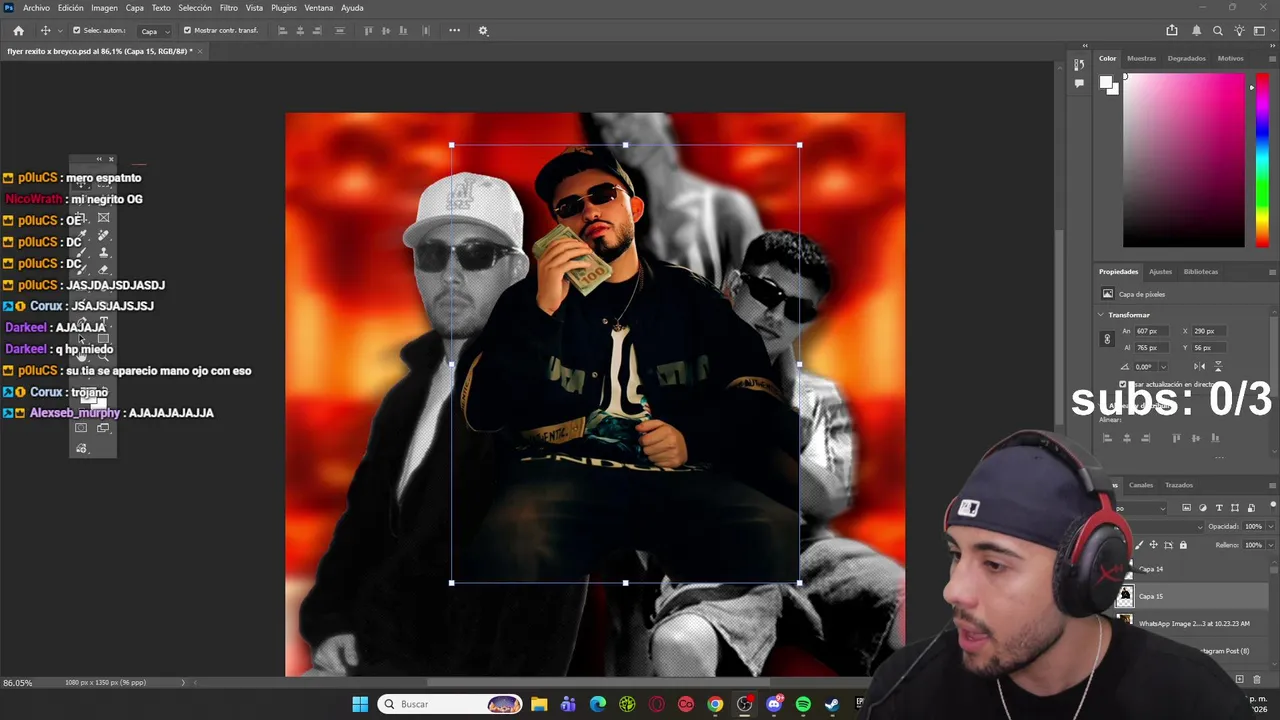
Task: Click the flip horizontal icon
Action: pyautogui.click(x=1199, y=367)
